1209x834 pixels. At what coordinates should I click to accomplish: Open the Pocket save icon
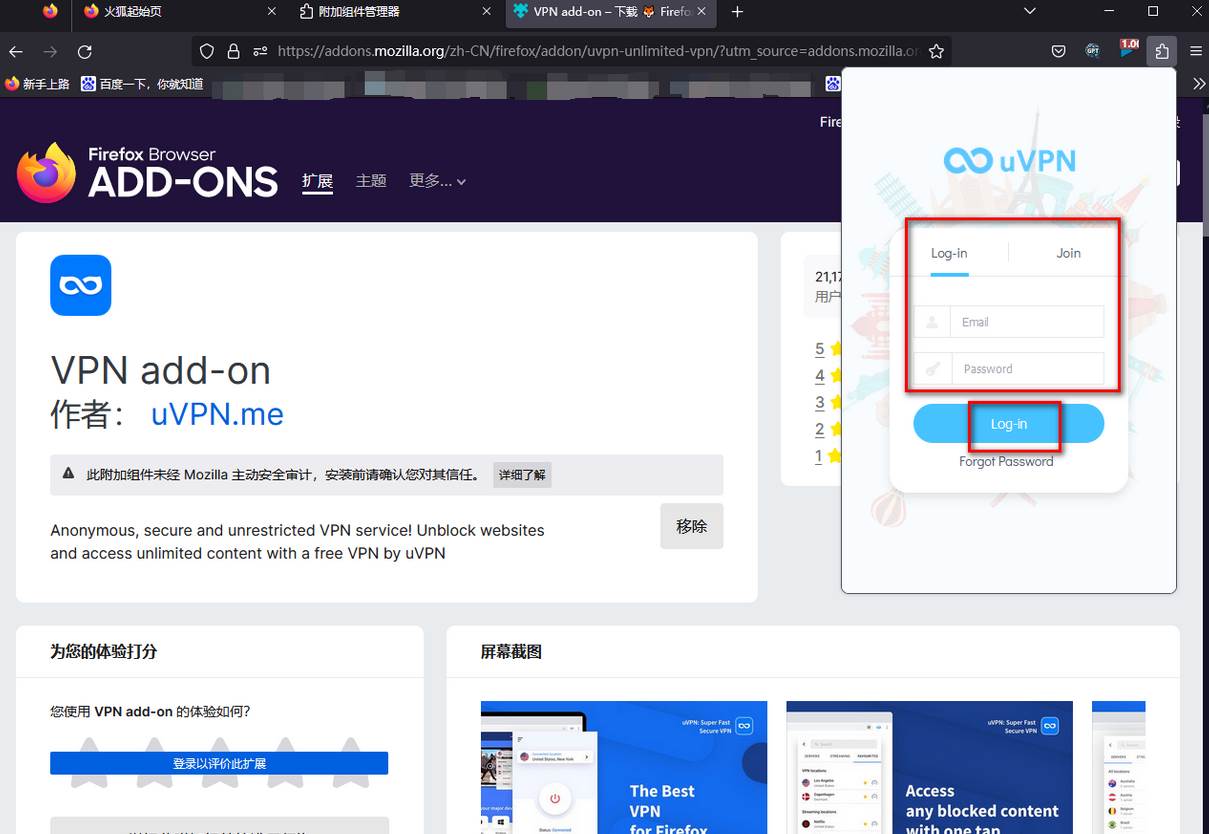1058,51
